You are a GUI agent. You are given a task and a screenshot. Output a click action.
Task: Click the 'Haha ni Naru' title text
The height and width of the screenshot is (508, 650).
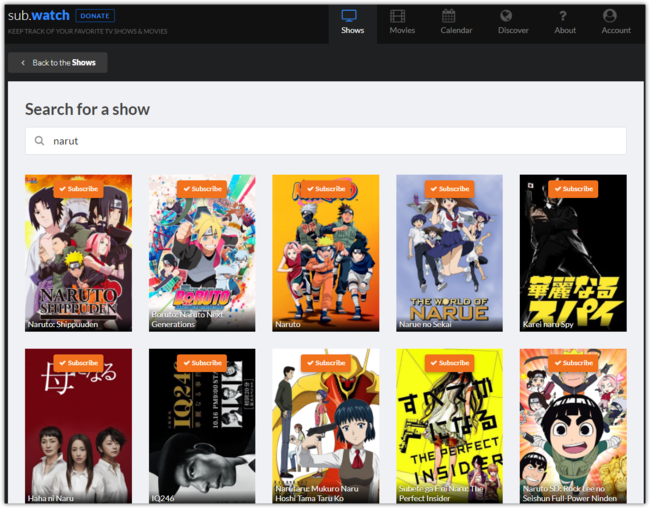tap(51, 498)
